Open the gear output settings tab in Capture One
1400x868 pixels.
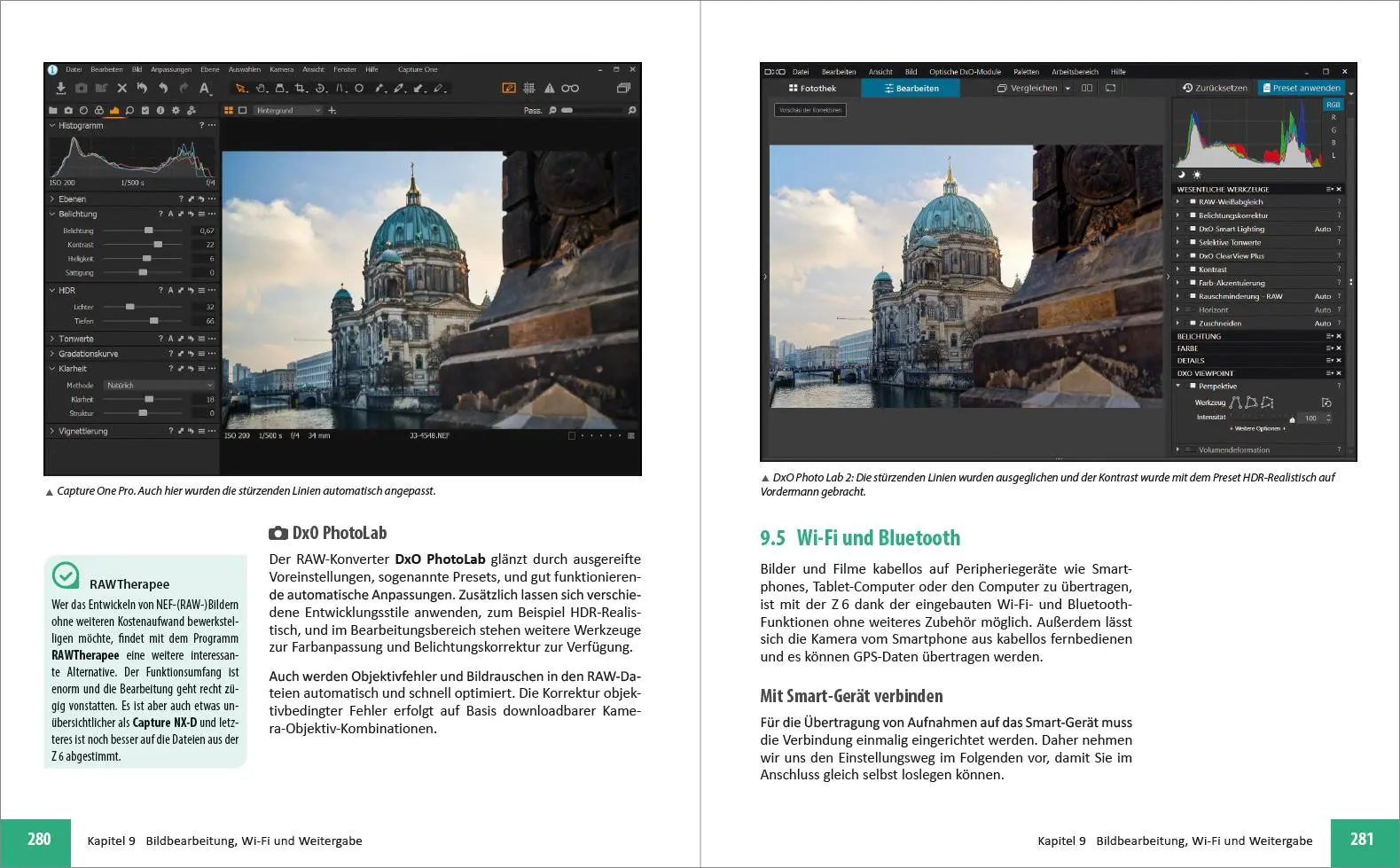(x=176, y=111)
